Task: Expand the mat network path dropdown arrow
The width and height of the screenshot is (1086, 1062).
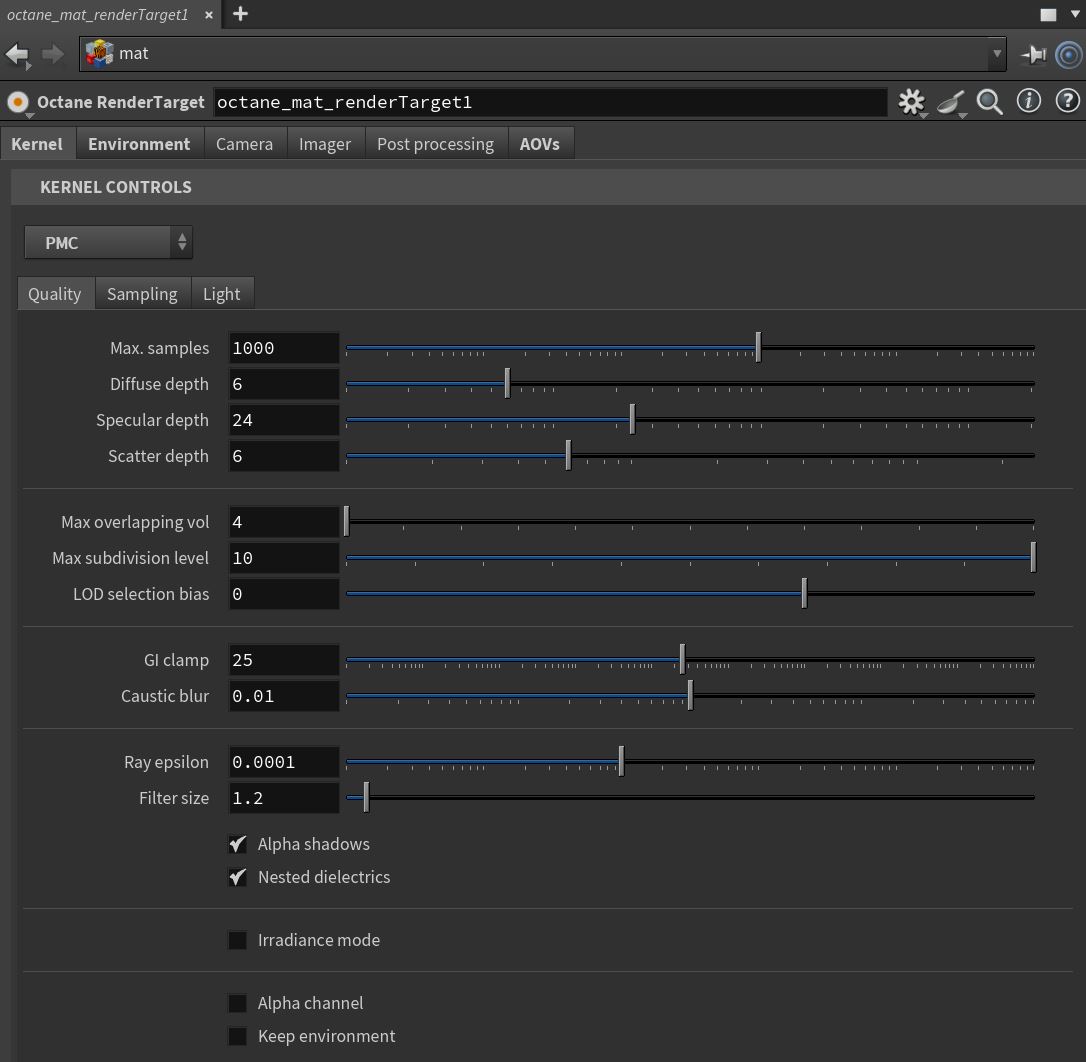Action: coord(996,54)
